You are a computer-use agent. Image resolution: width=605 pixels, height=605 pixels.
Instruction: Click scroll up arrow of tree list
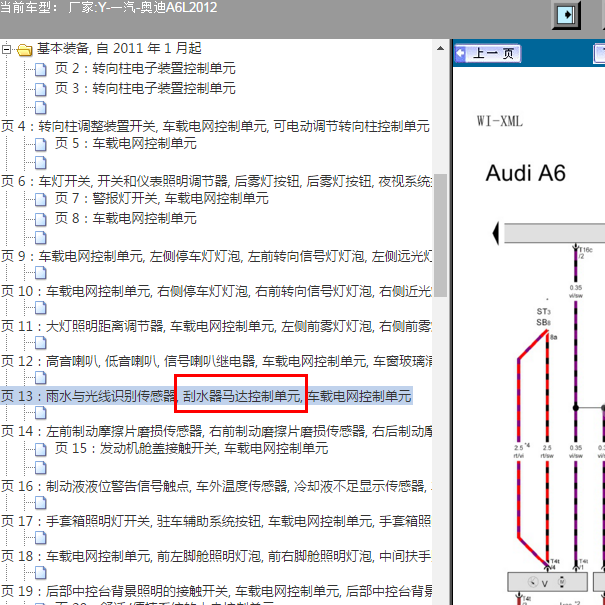pyautogui.click(x=440, y=49)
